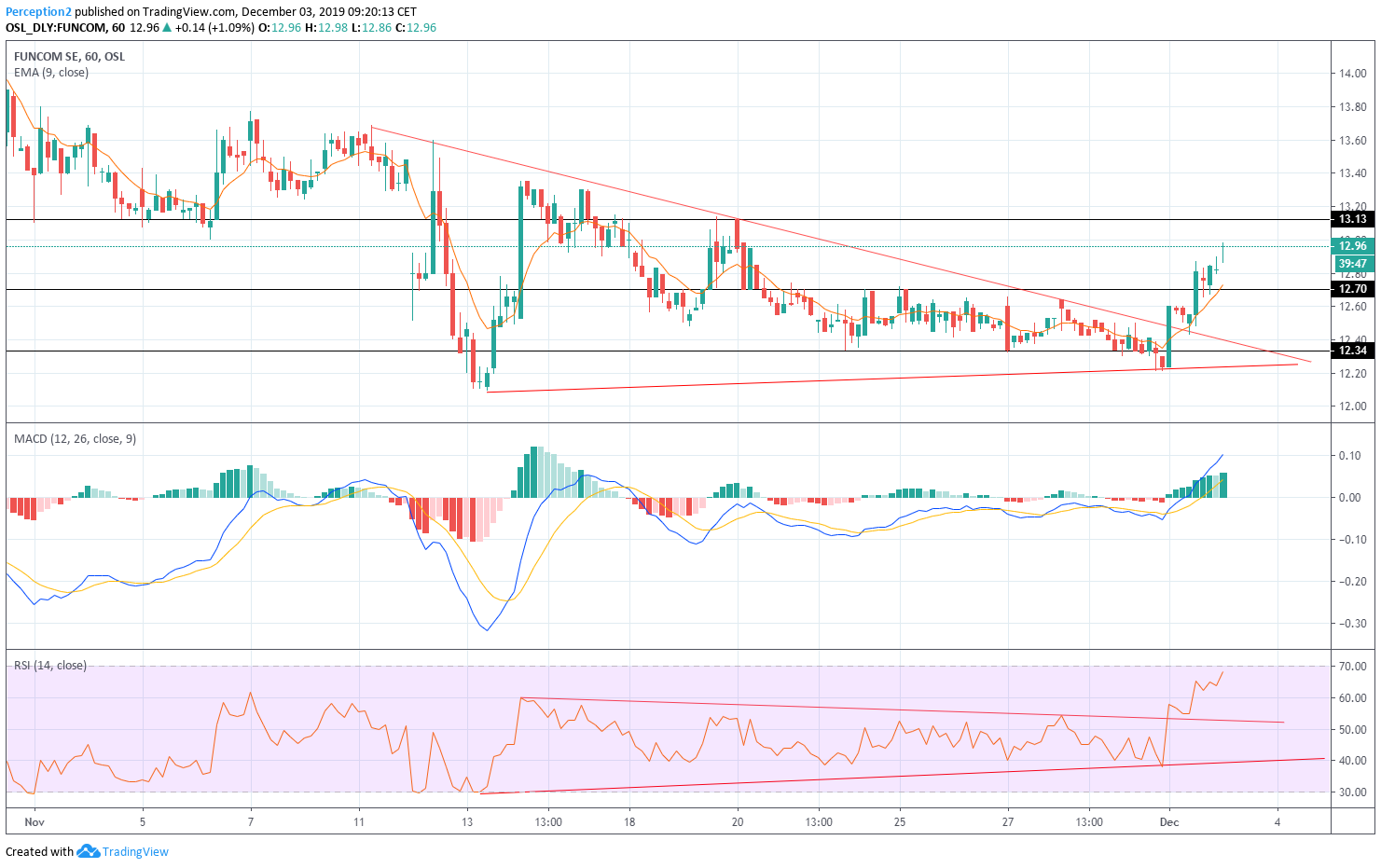
Task: Click the MACD (12, 26, close, 9) label
Action: click(75, 438)
